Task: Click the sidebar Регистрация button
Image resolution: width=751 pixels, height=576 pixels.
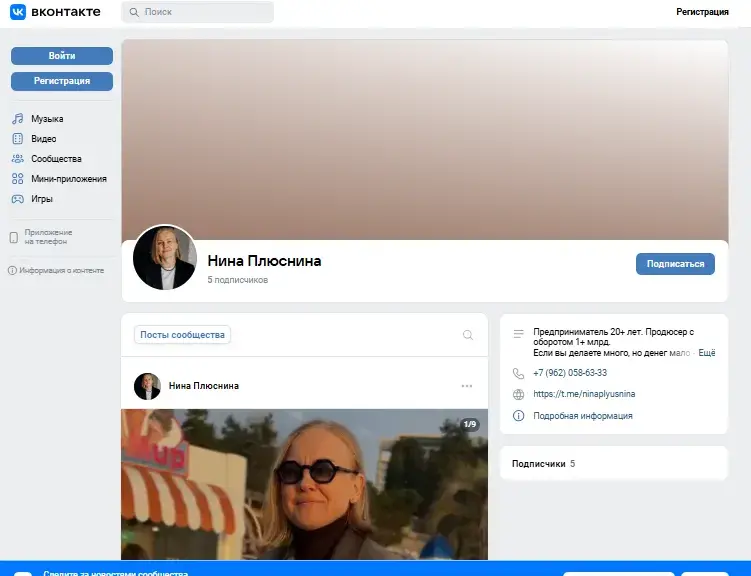Action: pyautogui.click(x=62, y=81)
